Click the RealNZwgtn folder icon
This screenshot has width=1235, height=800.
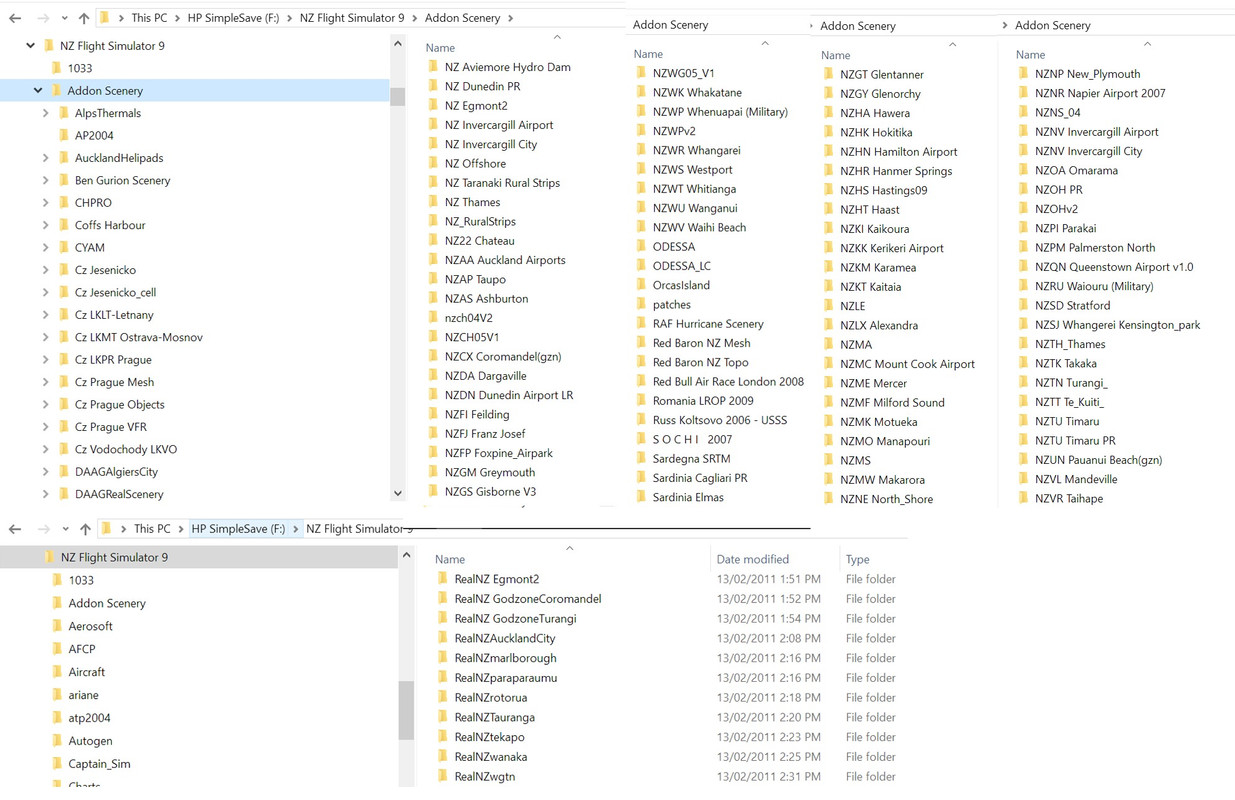(443, 776)
